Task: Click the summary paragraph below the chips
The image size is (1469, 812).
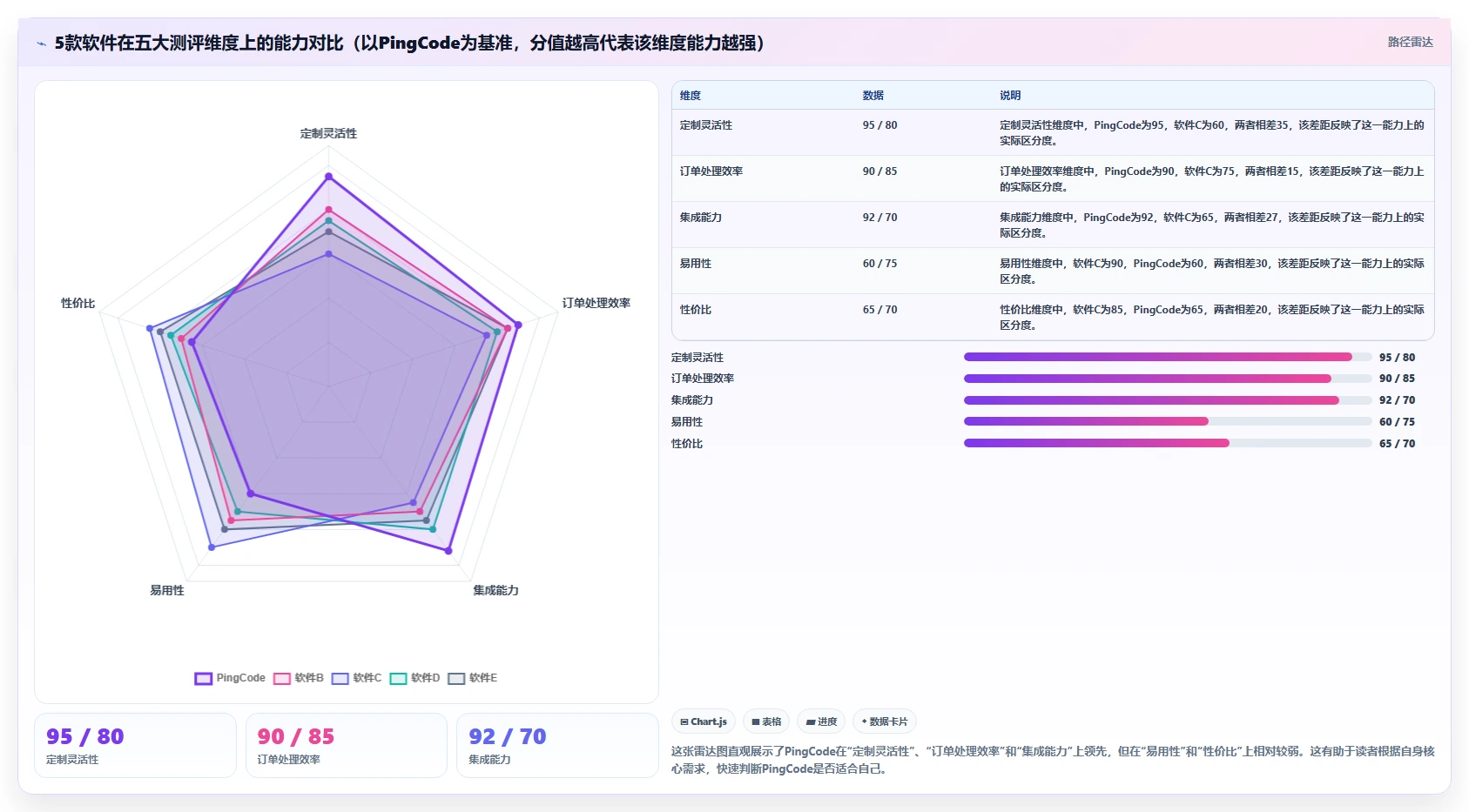Action: pyautogui.click(x=1053, y=760)
